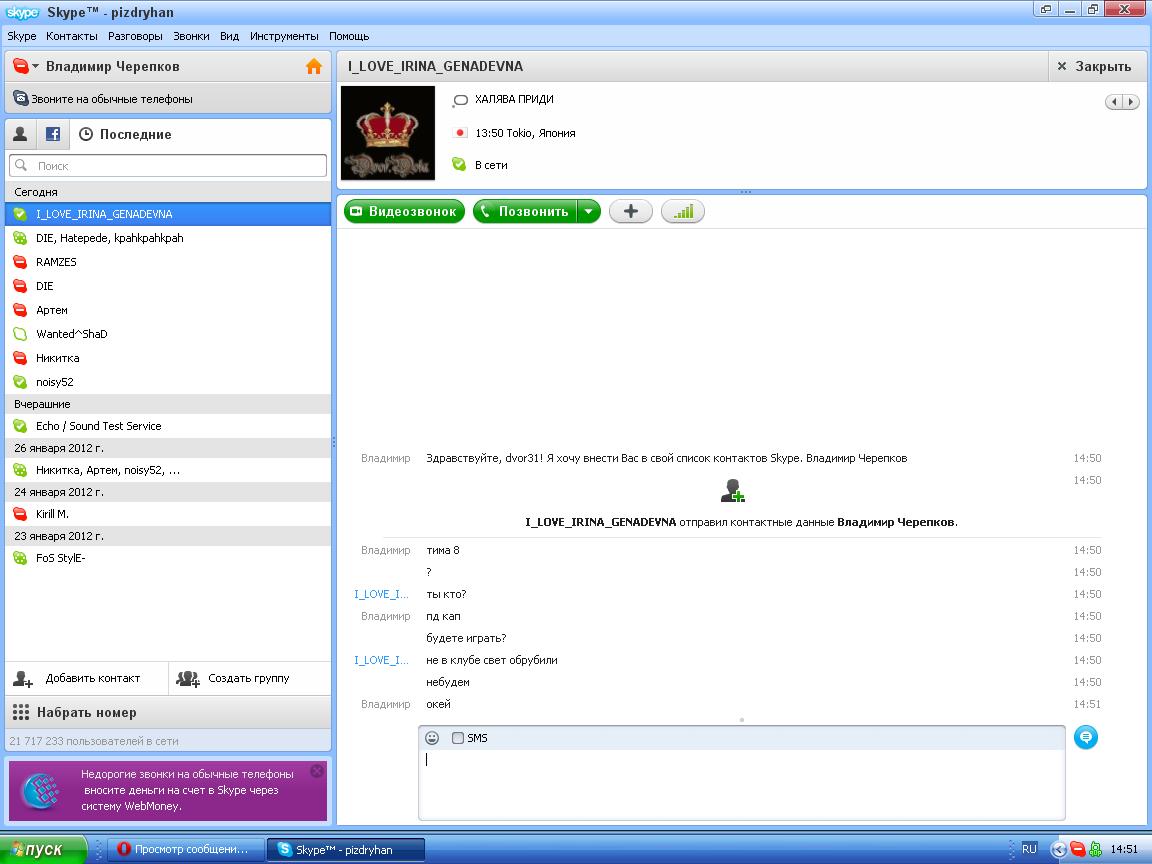Click the Поиск search field

(x=168, y=165)
